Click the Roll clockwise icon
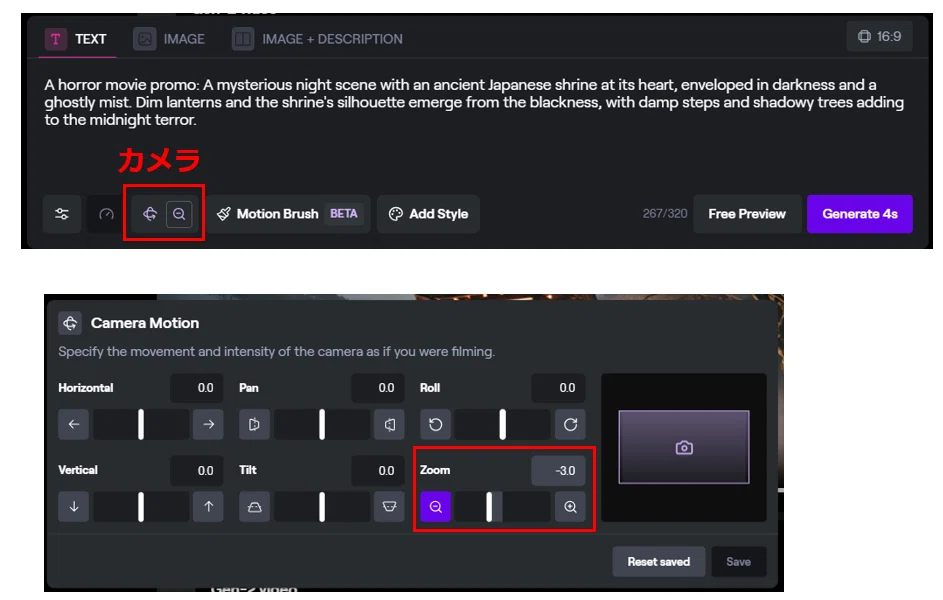Image resolution: width=943 pixels, height=600 pixels. tap(570, 424)
